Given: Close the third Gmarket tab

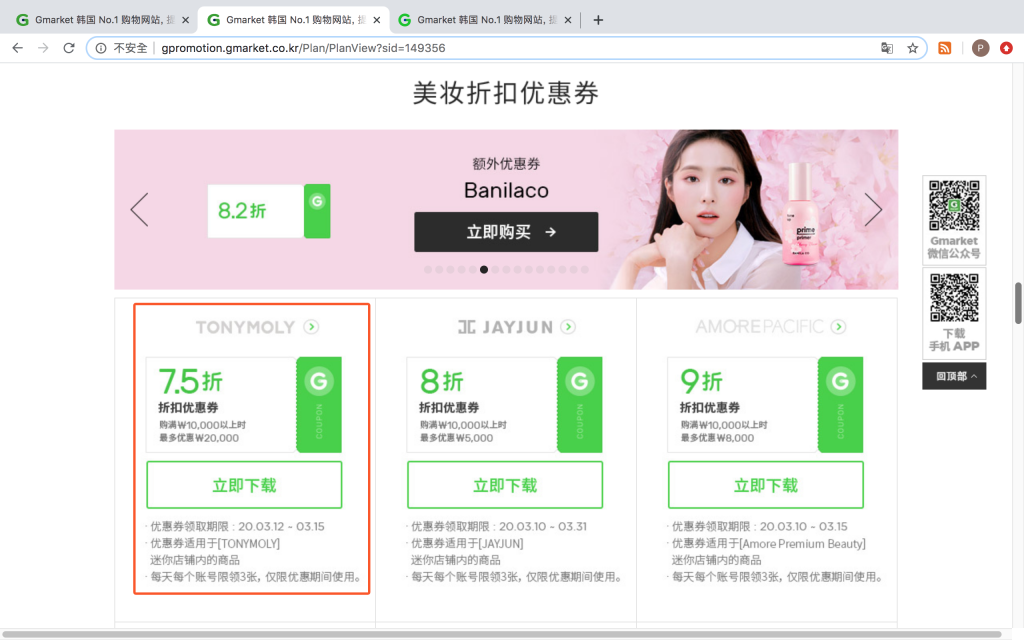Looking at the screenshot, I should 568,20.
